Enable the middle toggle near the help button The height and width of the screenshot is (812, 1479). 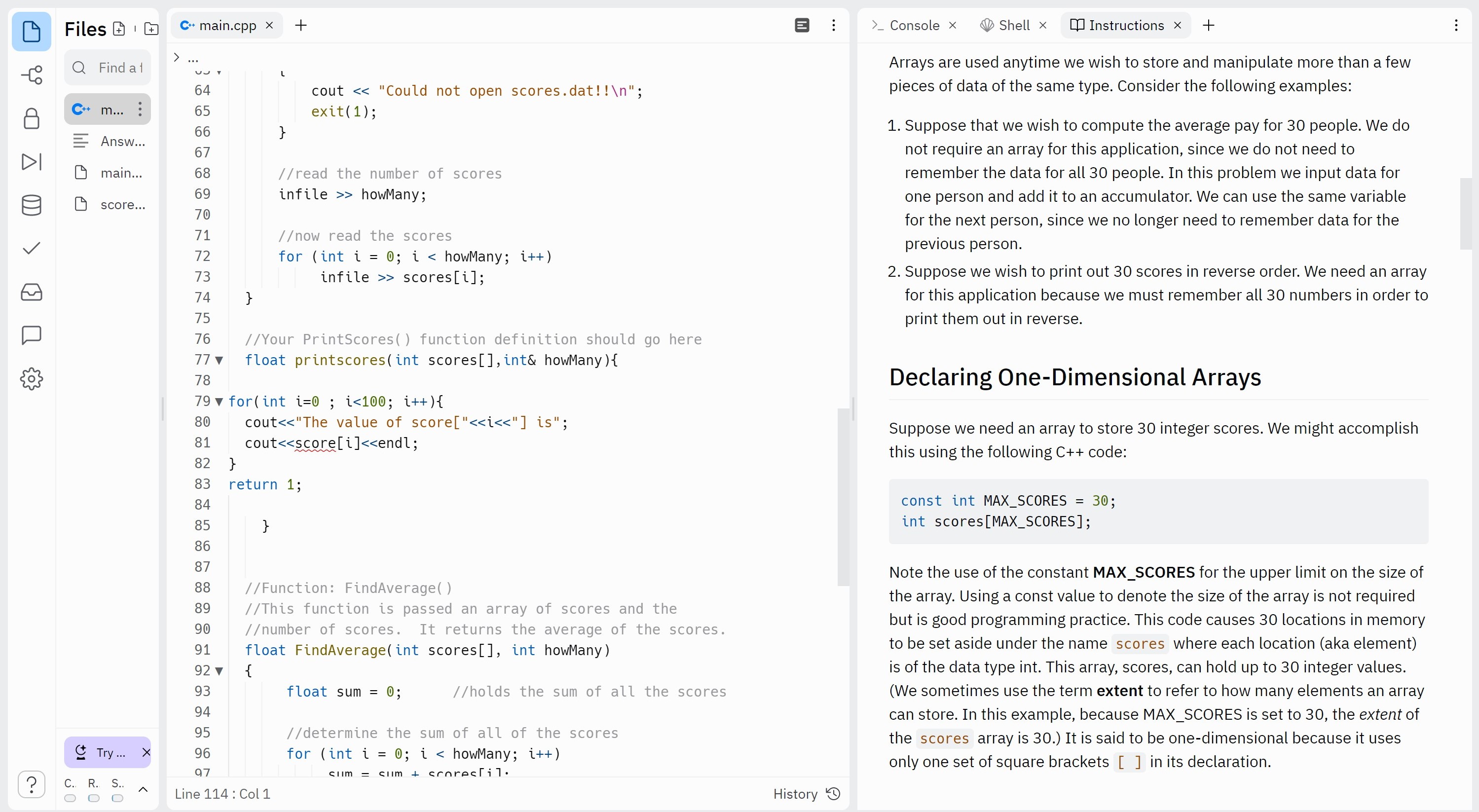94,798
